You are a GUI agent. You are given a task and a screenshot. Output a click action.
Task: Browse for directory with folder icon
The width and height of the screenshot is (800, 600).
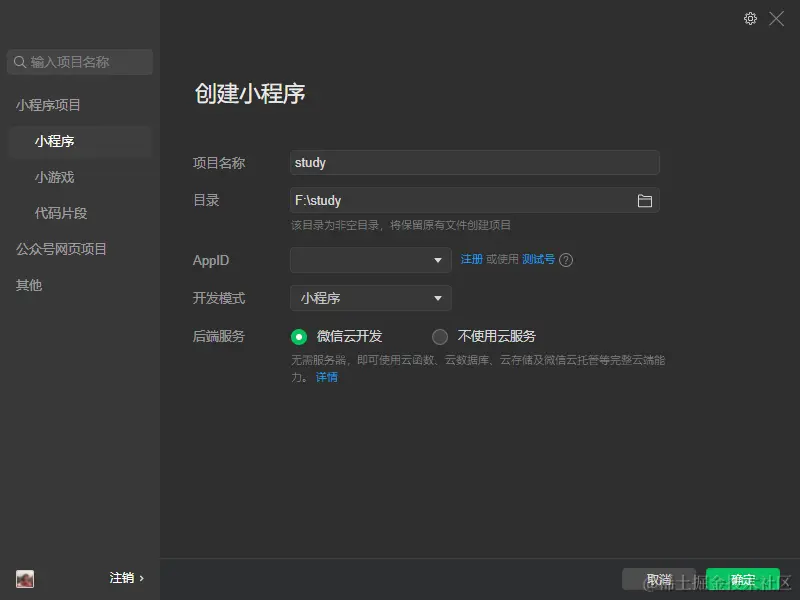tap(644, 201)
